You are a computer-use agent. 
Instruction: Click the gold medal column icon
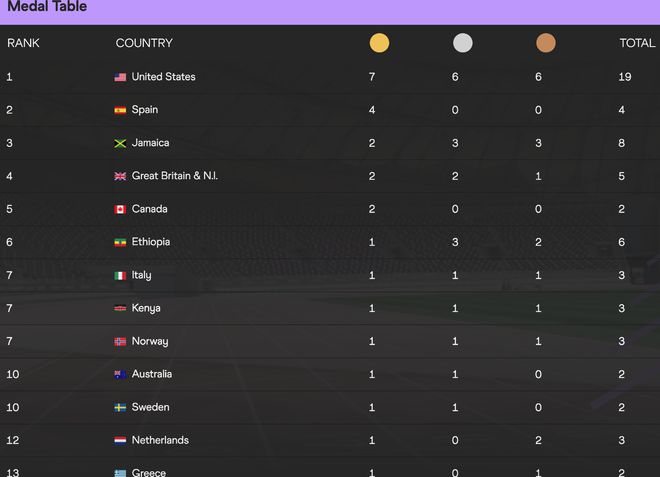click(379, 43)
